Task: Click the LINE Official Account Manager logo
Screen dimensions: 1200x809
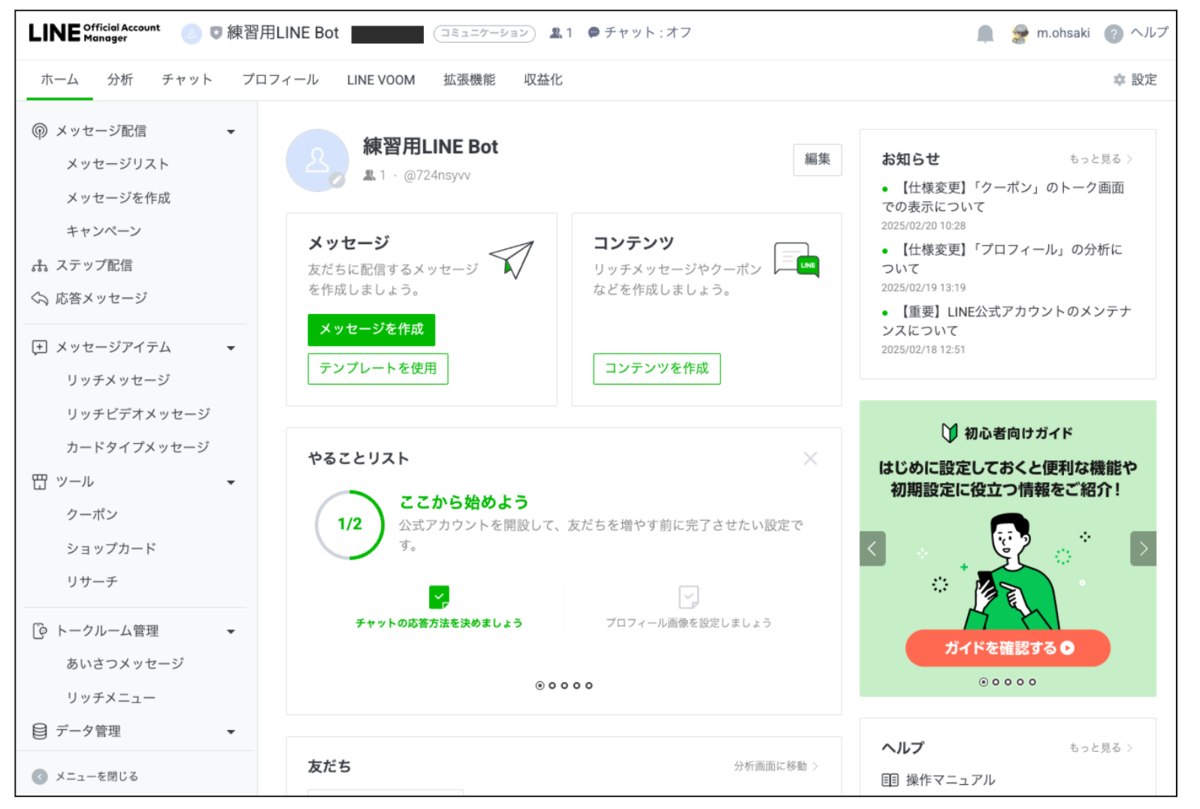Action: (94, 33)
